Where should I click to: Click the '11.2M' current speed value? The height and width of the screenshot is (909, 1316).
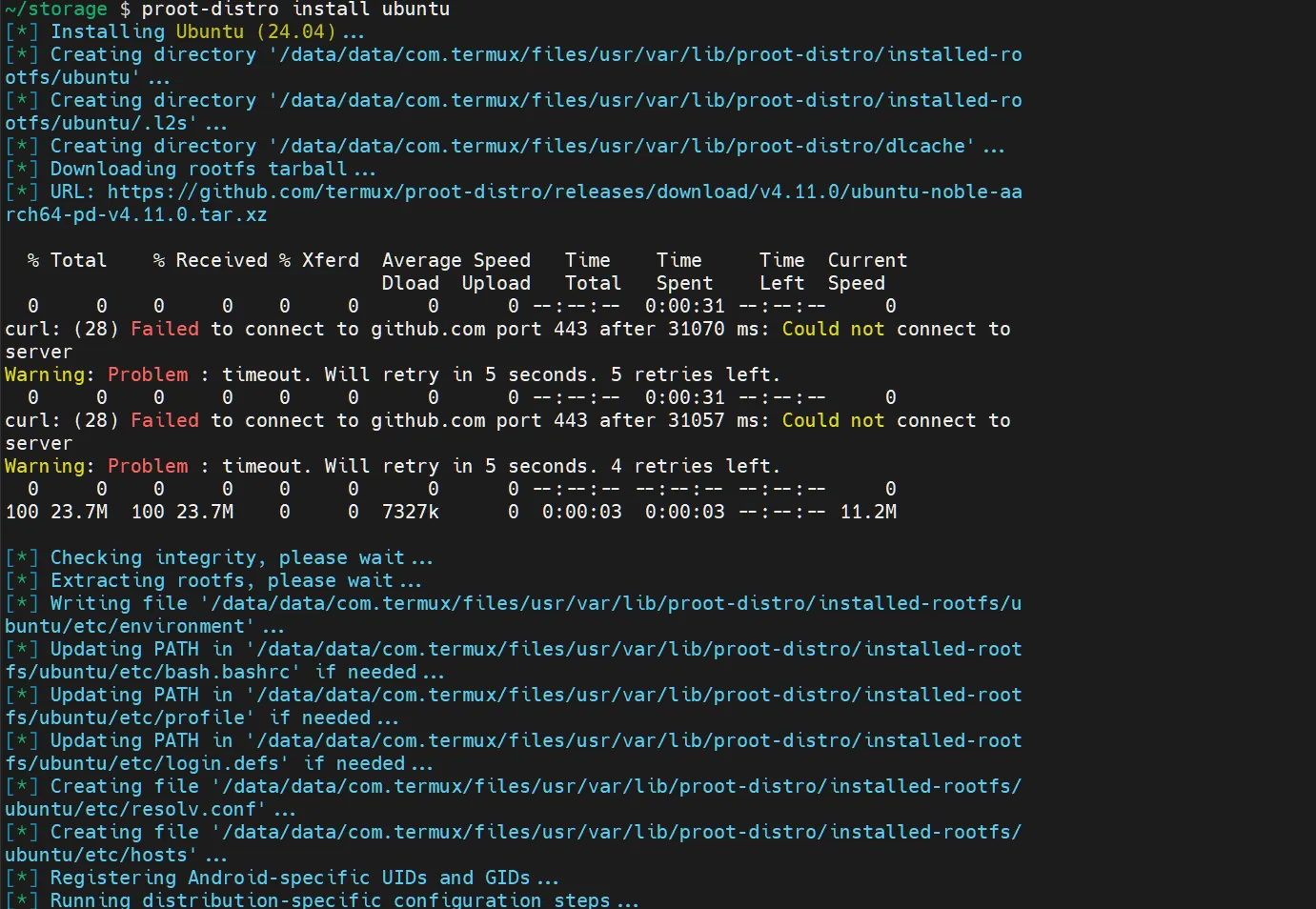(x=867, y=513)
